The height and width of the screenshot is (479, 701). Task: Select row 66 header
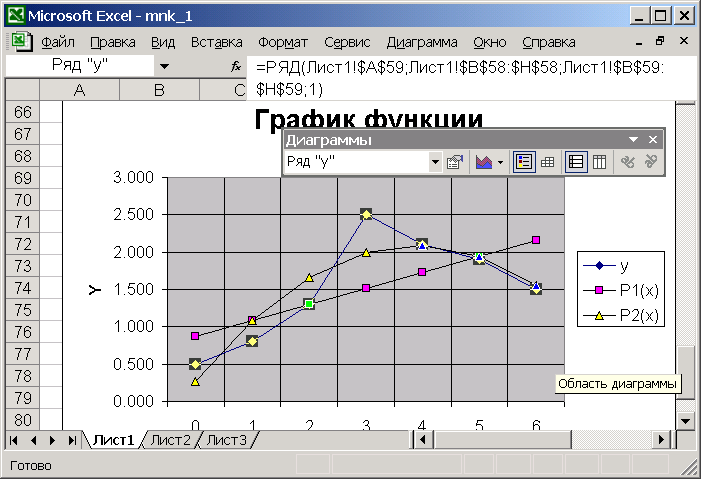click(23, 112)
